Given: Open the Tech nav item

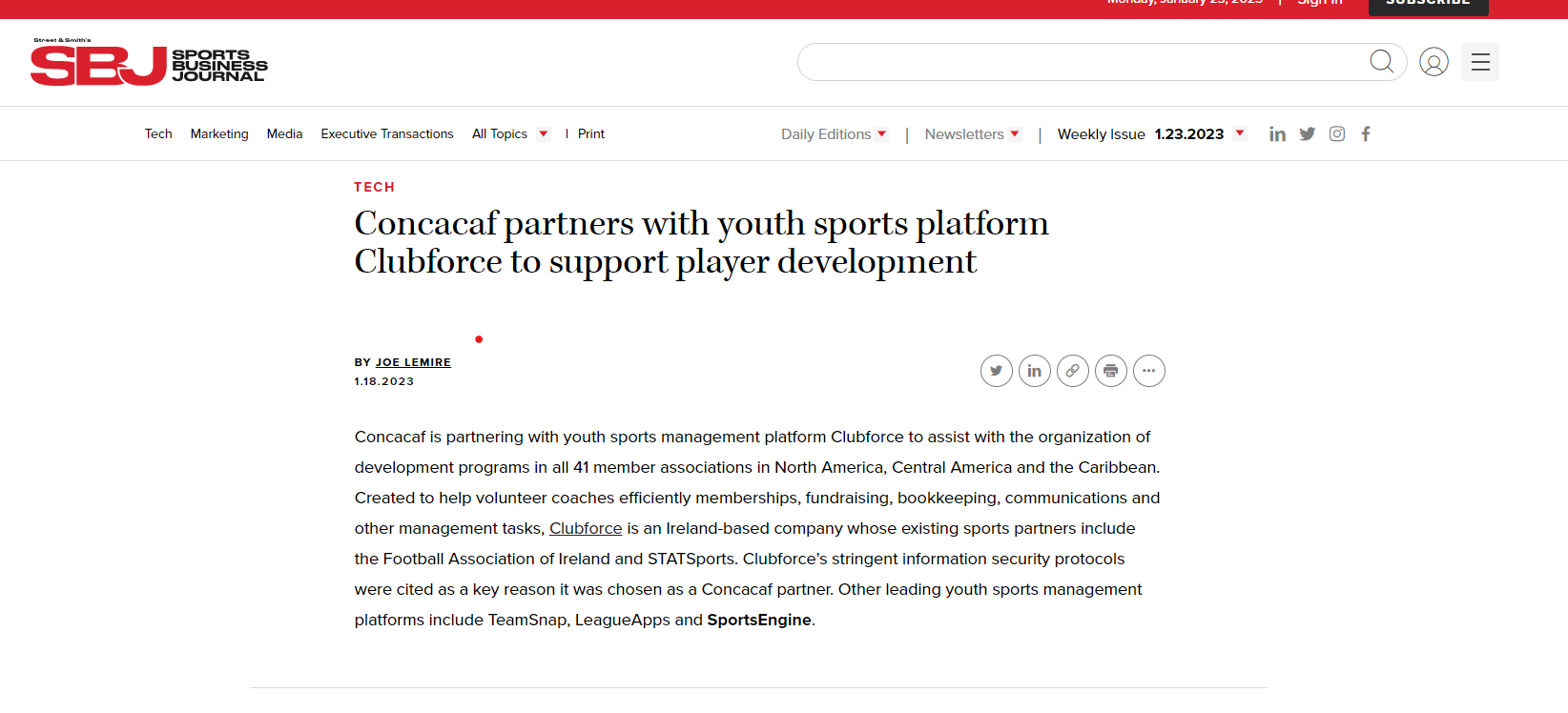Looking at the screenshot, I should coord(158,134).
